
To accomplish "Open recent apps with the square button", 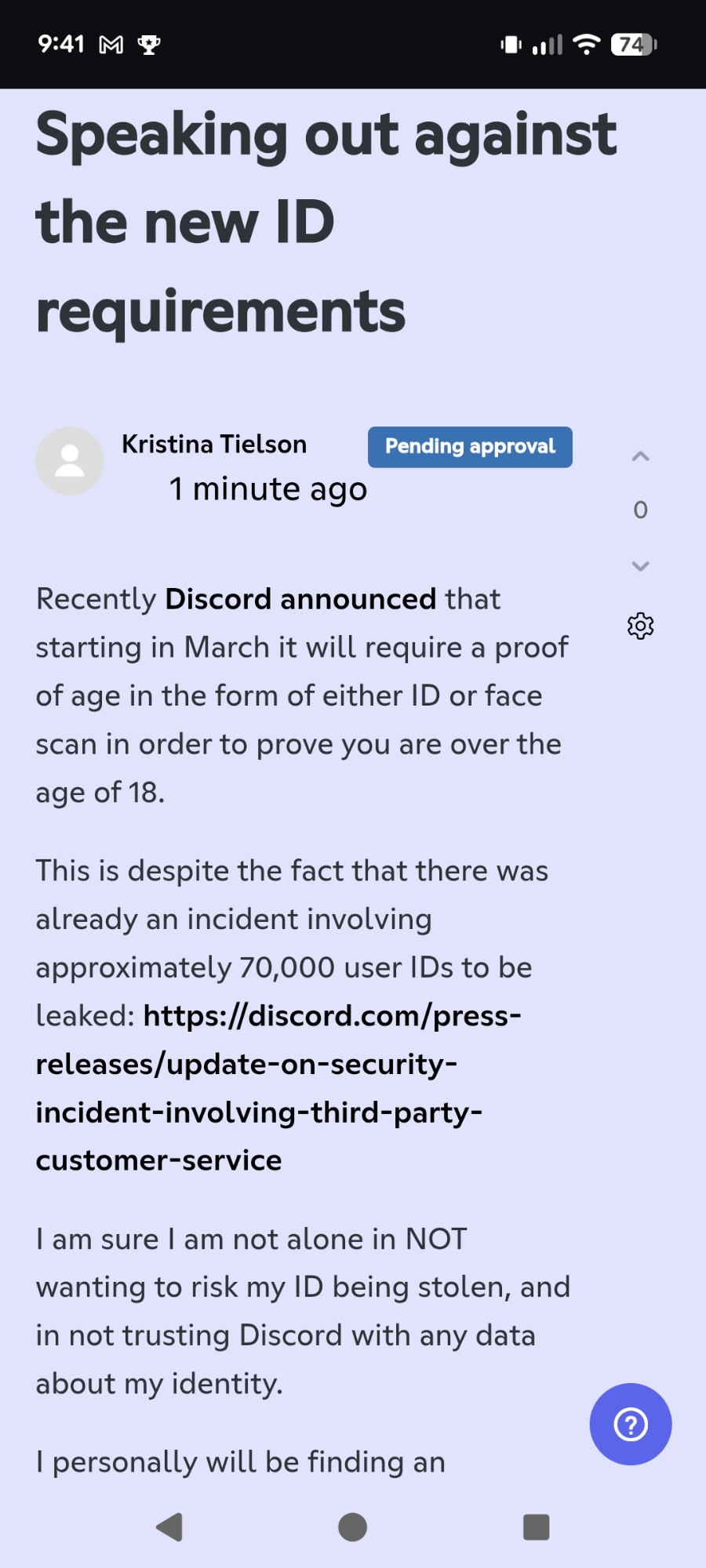I will coord(536,1526).
